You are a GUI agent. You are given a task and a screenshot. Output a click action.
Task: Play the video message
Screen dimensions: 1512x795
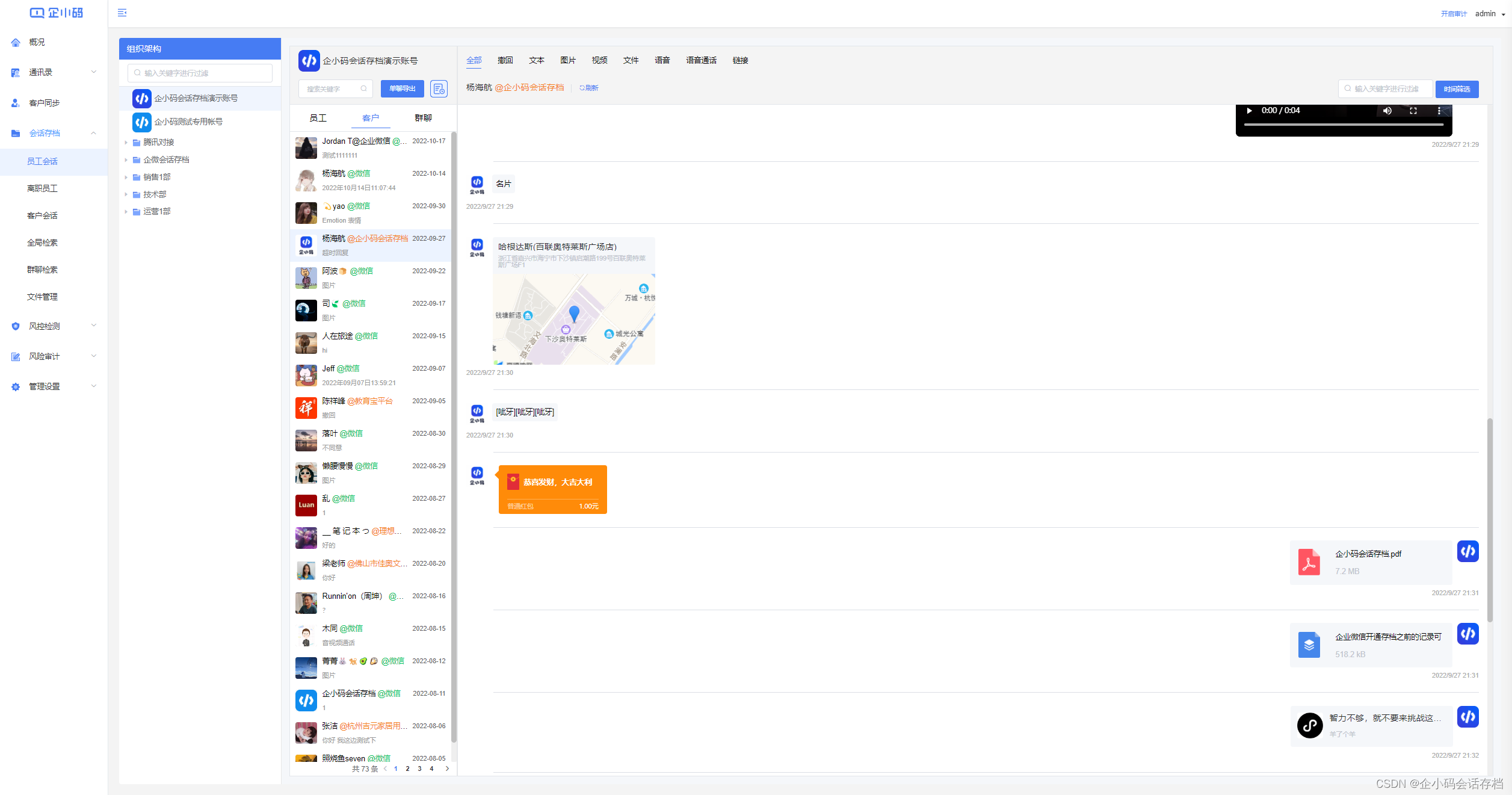coord(1249,111)
